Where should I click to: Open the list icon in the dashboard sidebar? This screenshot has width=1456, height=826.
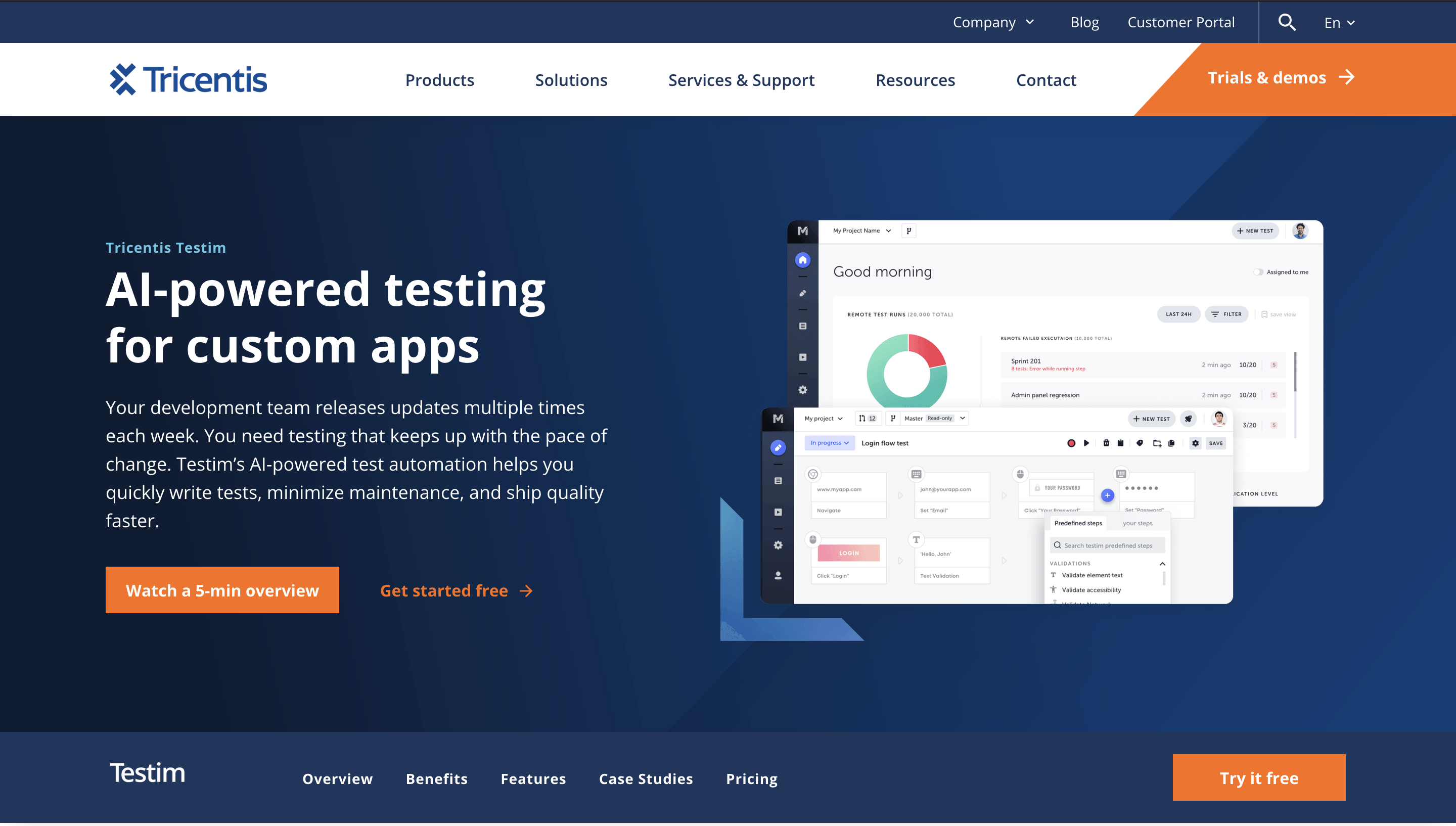(x=803, y=326)
